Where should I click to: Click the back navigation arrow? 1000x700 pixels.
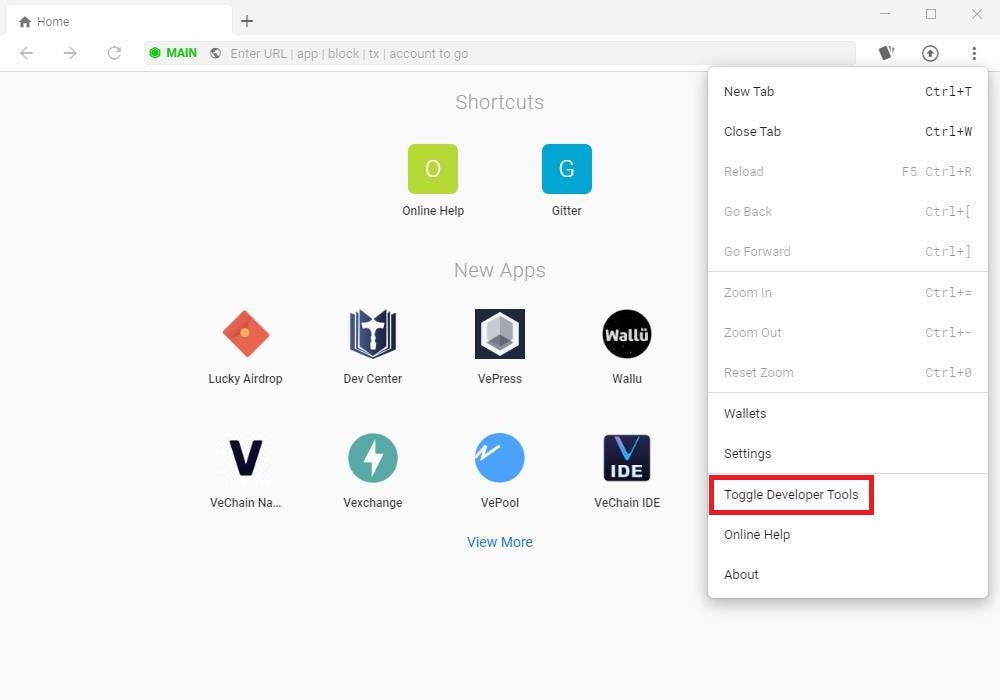pos(27,53)
